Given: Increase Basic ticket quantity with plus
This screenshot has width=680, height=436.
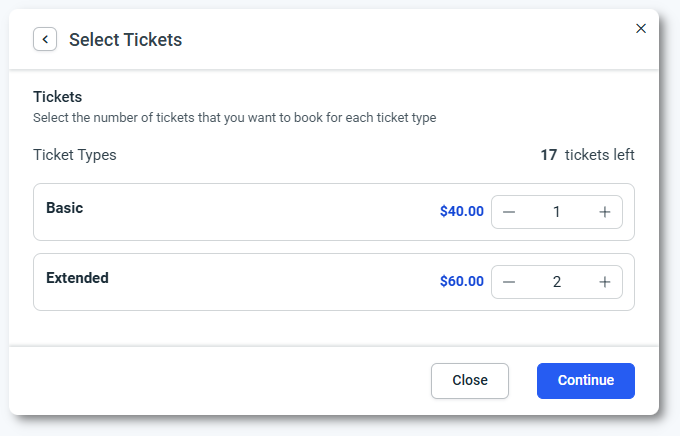Looking at the screenshot, I should pos(605,212).
